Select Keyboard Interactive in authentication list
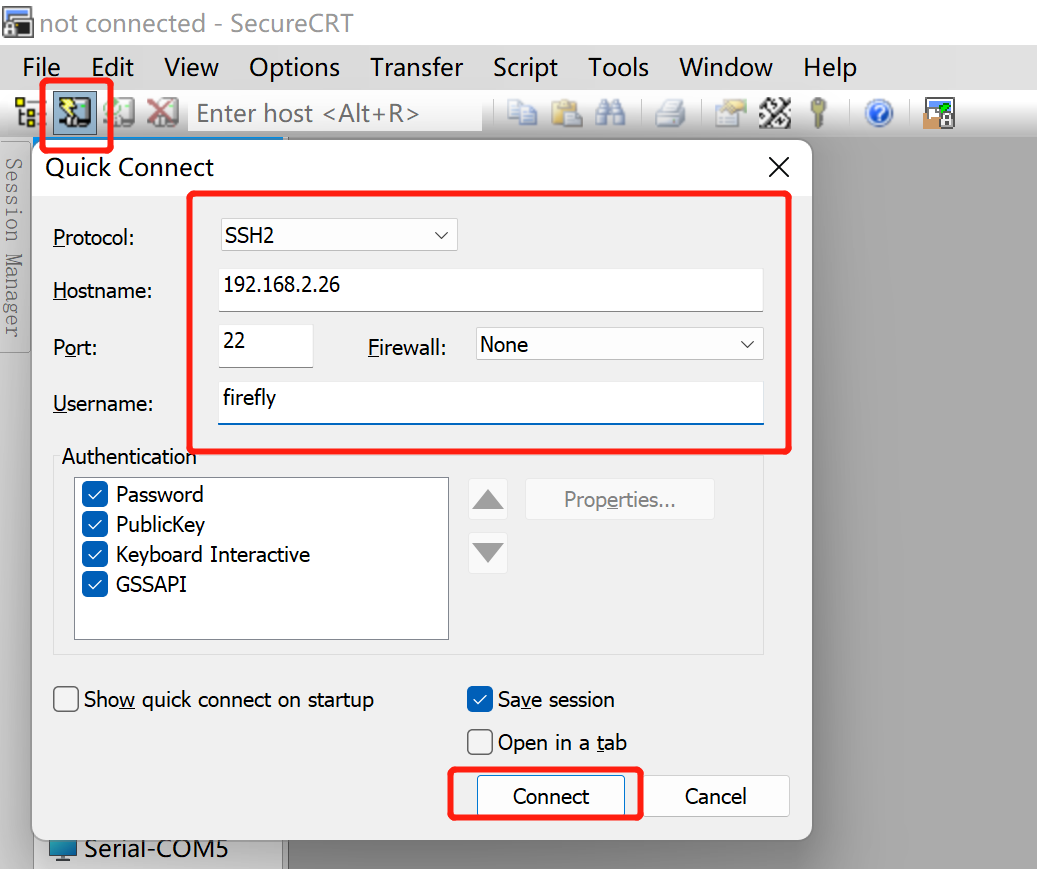This screenshot has width=1038, height=870. [212, 554]
